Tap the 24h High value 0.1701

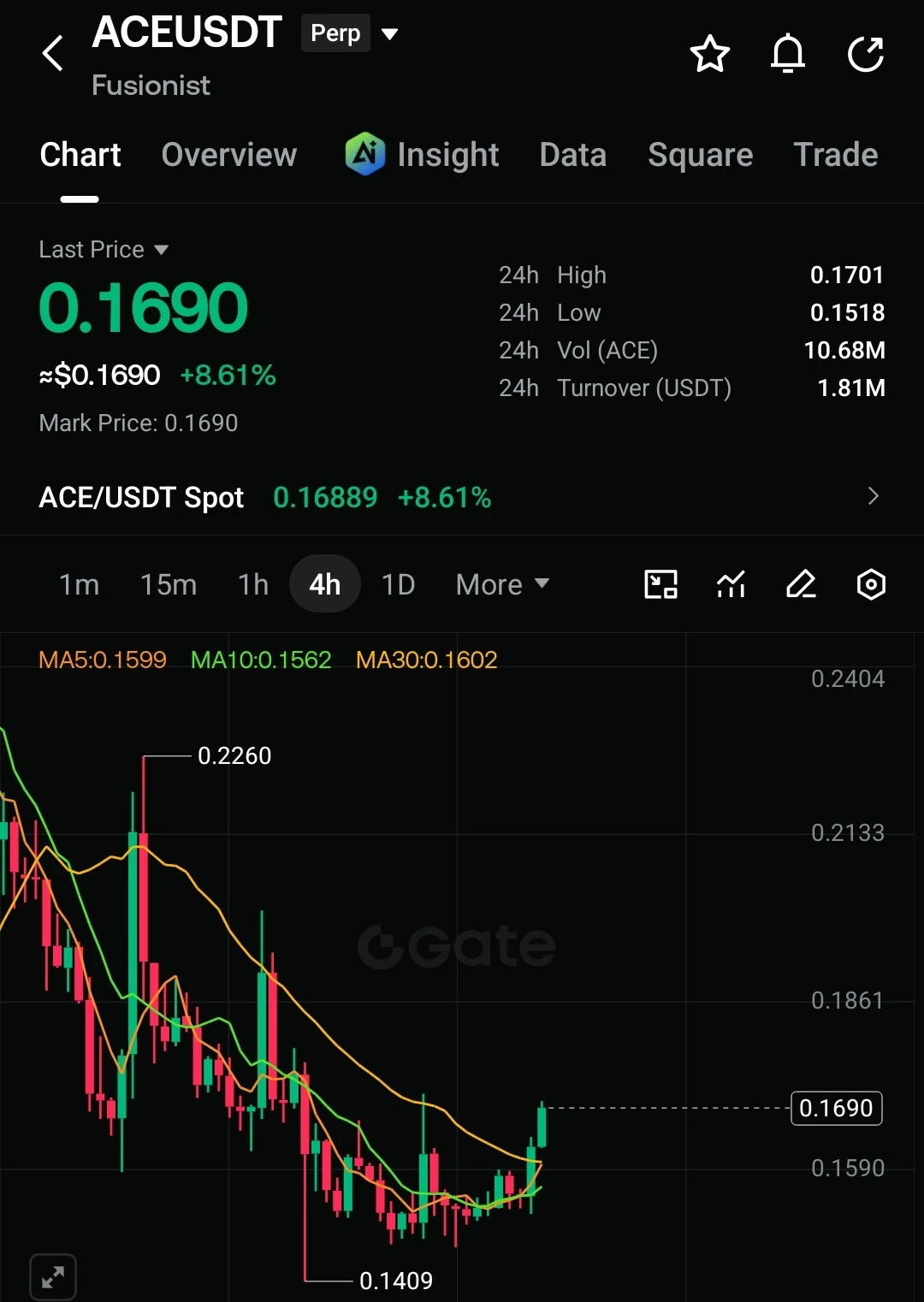tap(847, 275)
